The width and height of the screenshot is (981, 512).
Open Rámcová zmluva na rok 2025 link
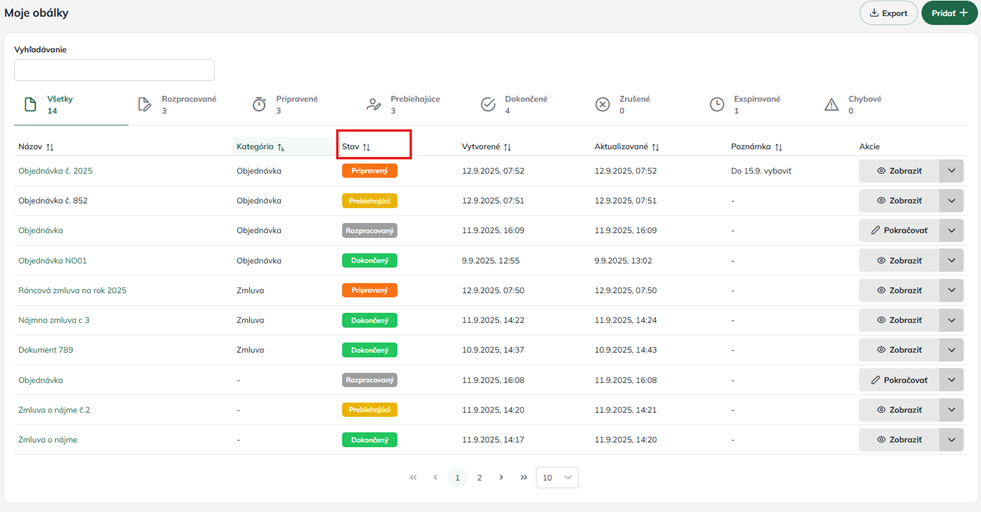click(72, 290)
